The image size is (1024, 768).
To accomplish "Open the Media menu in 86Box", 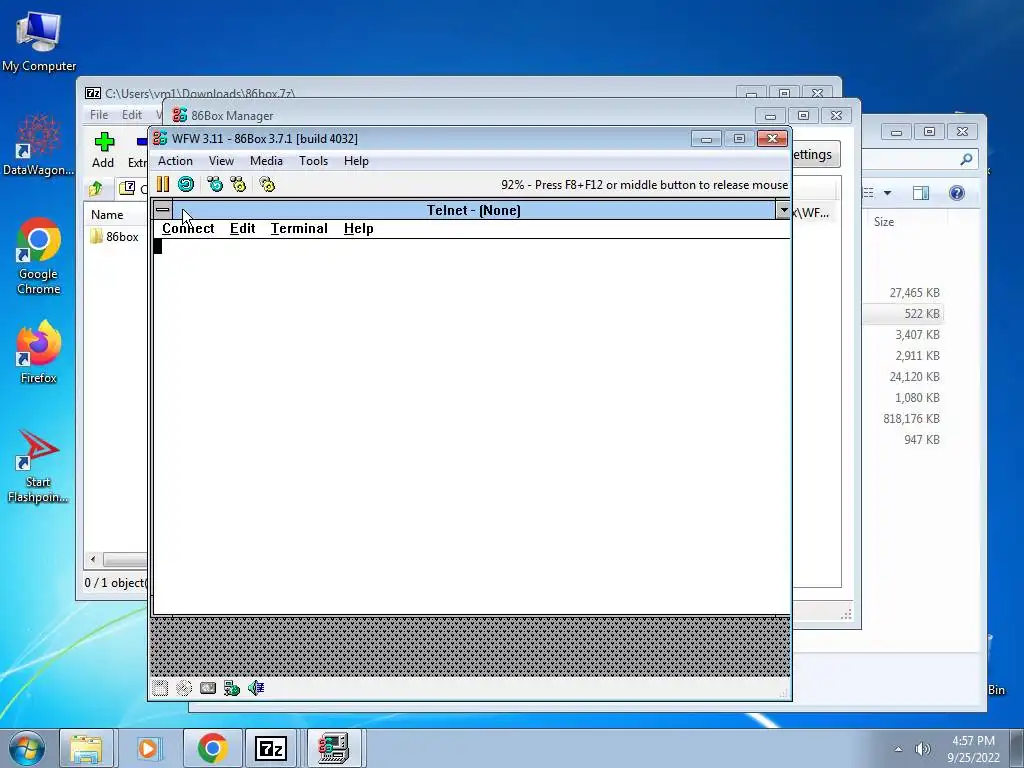I will point(266,161).
